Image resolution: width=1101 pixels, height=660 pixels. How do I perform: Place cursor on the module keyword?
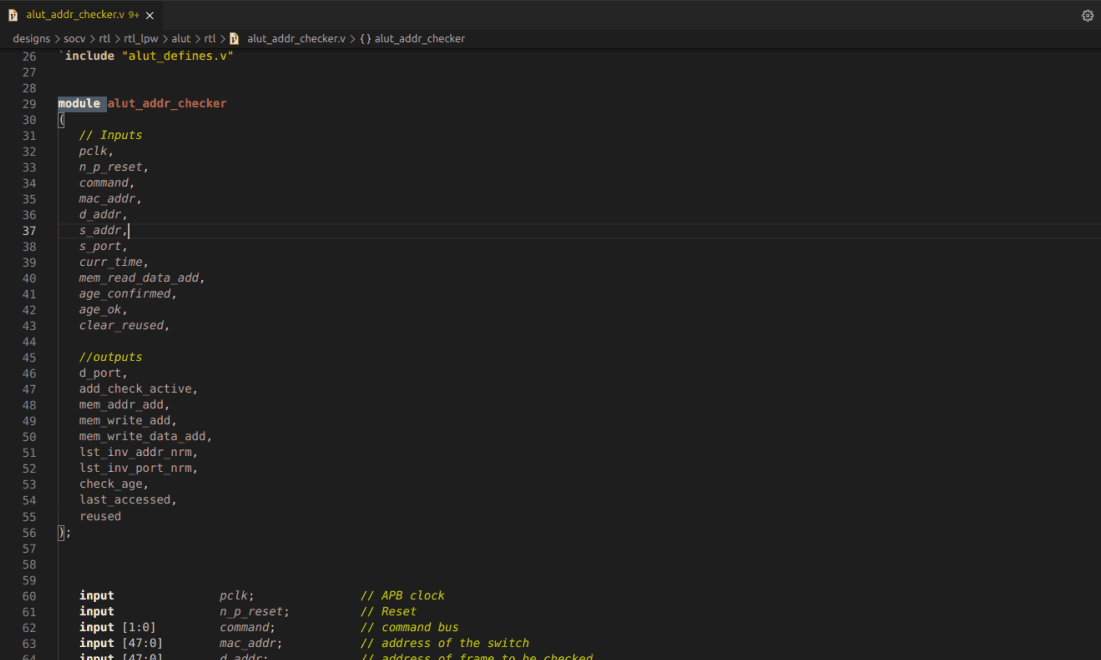pos(79,103)
